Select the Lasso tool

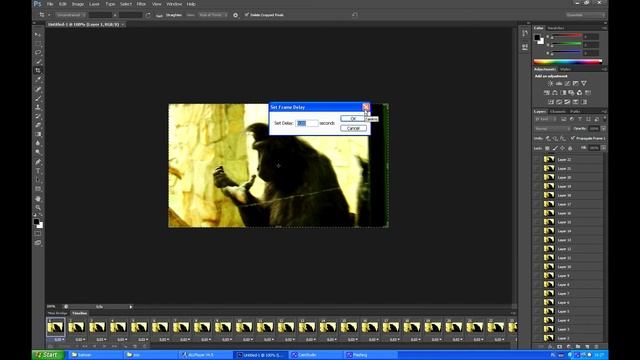click(x=38, y=53)
